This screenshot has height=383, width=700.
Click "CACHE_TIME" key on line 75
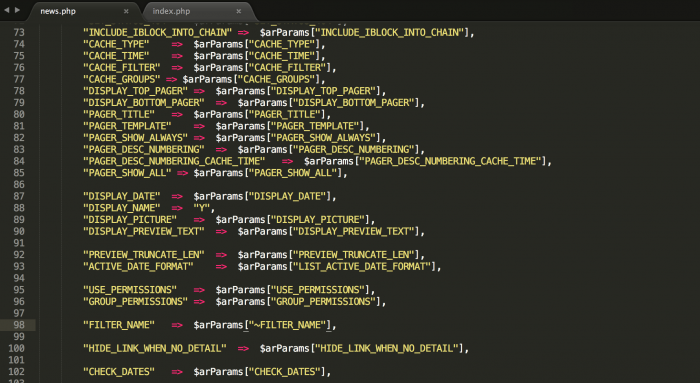116,56
